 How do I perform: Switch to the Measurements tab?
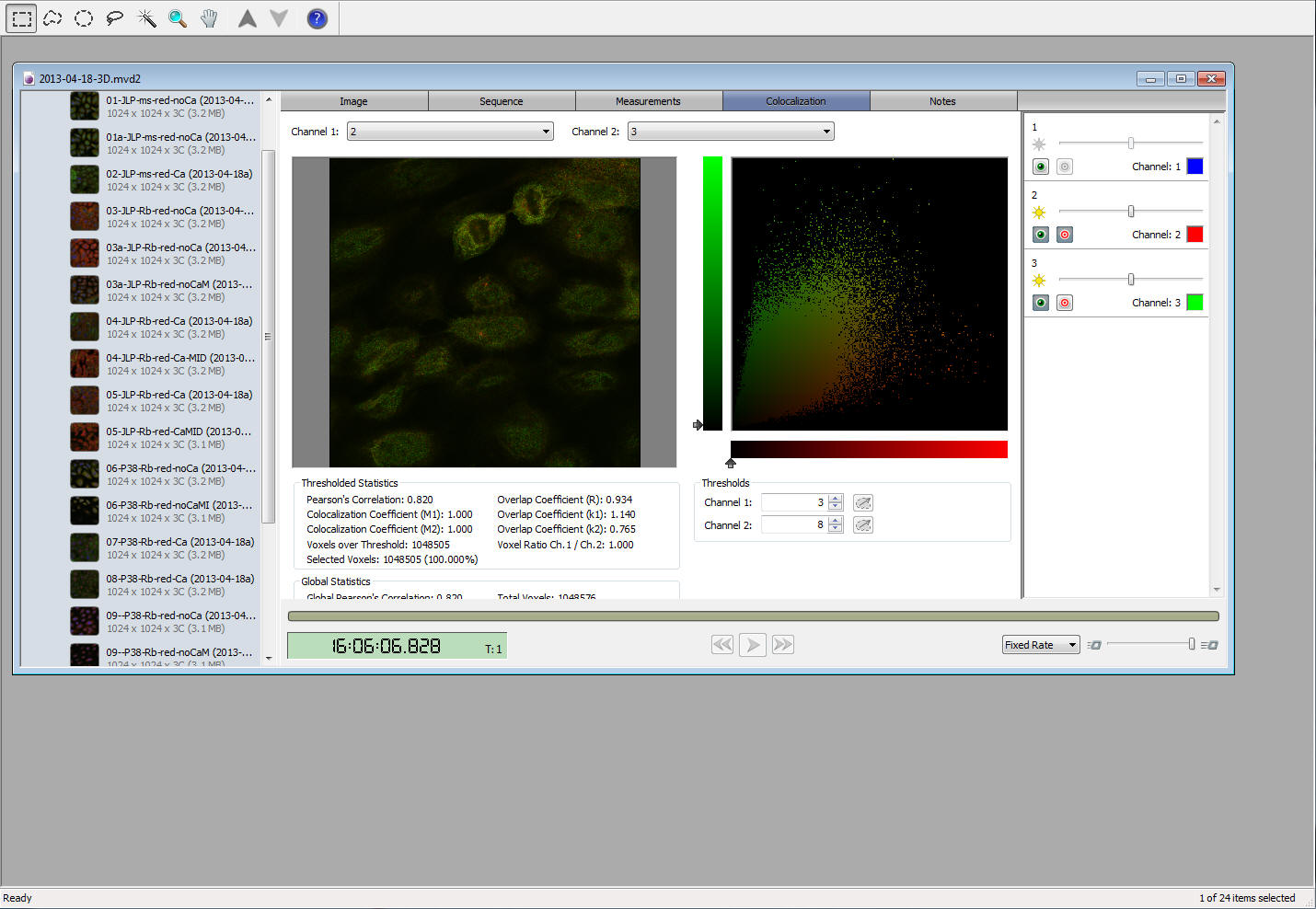point(648,101)
